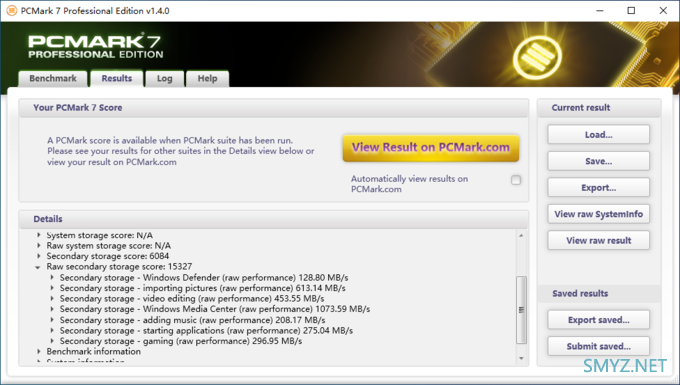Select text 'Raw secondary storage score: 15327'
This screenshot has width=680, height=385.
click(119, 266)
